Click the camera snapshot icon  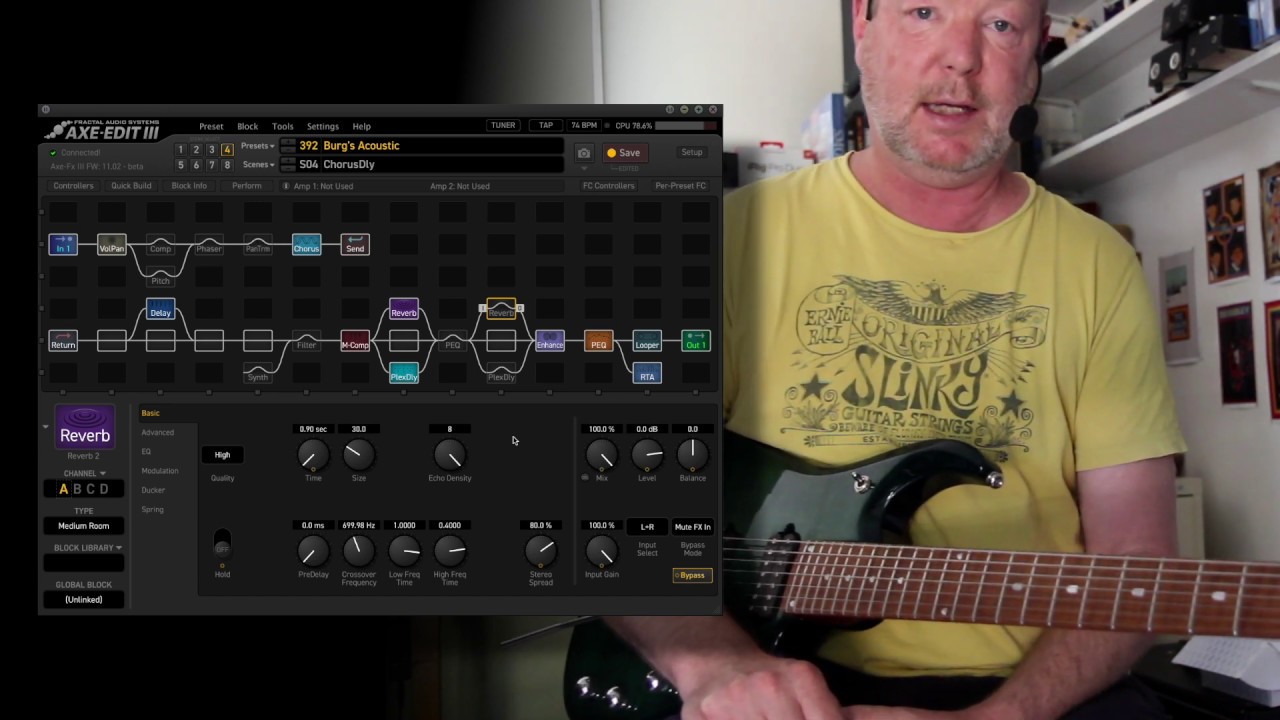click(584, 153)
